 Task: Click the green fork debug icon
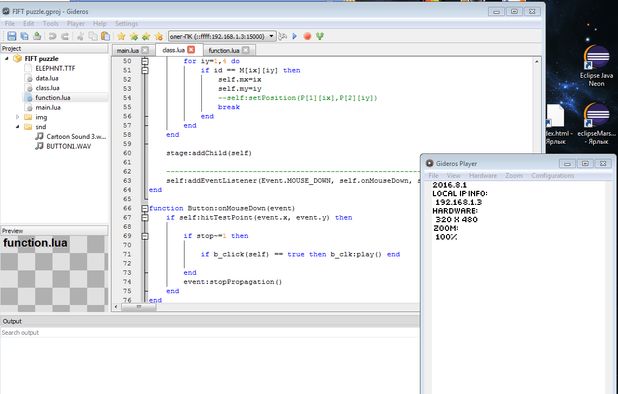tap(320, 36)
